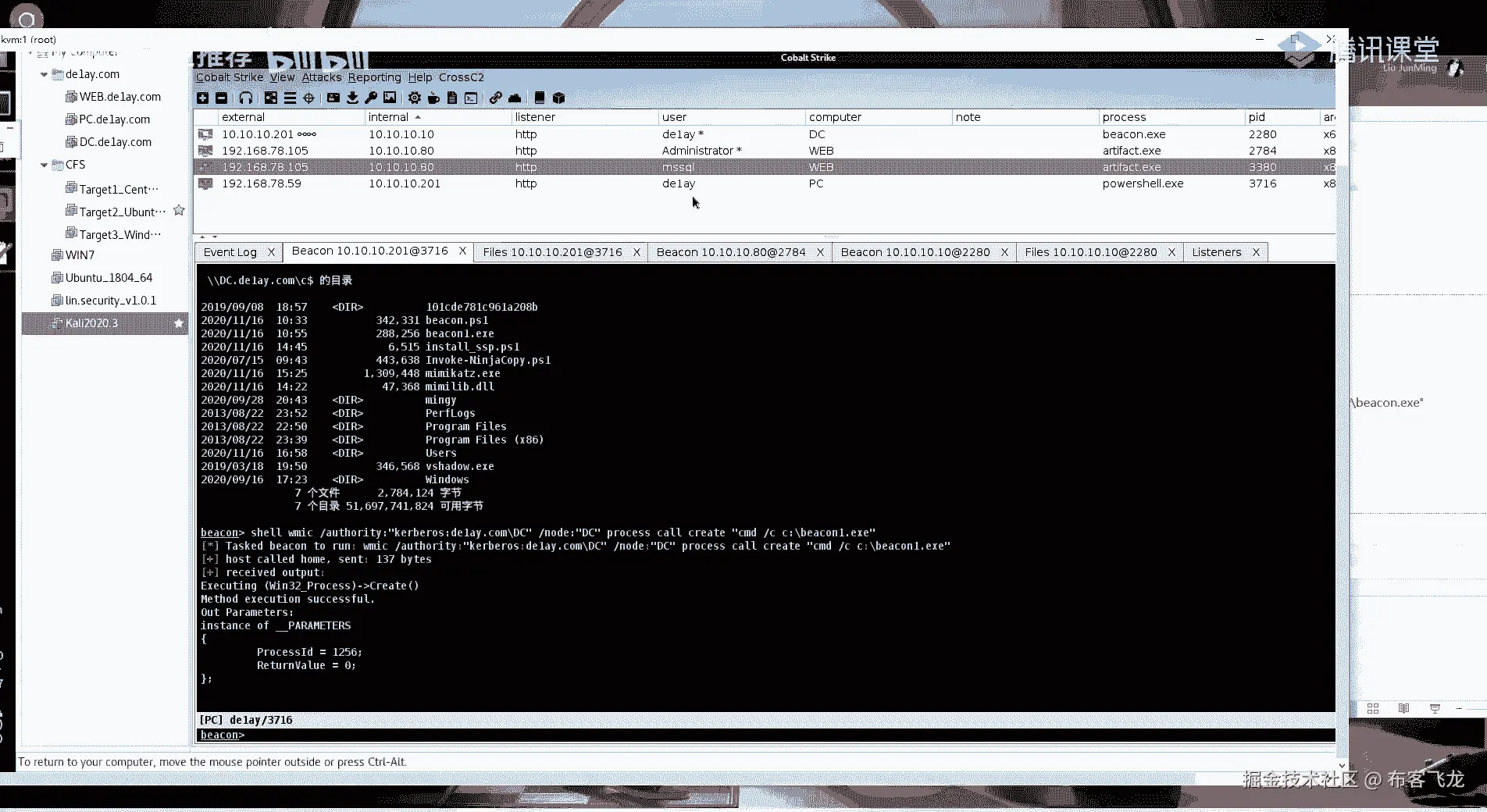The height and width of the screenshot is (812, 1487).
Task: Open the Help menu
Action: (419, 77)
